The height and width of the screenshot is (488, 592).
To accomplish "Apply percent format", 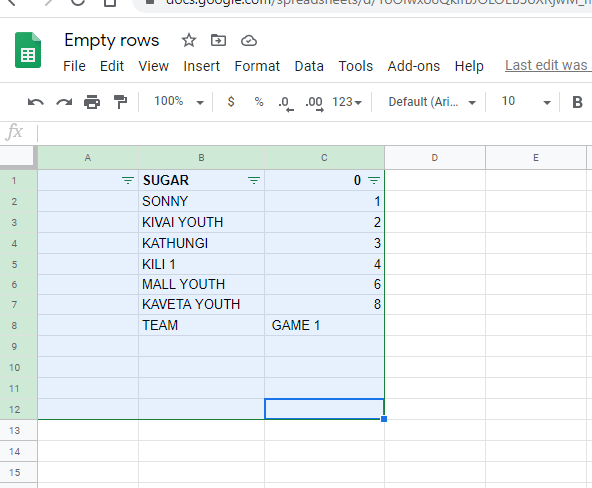I will pyautogui.click(x=259, y=102).
